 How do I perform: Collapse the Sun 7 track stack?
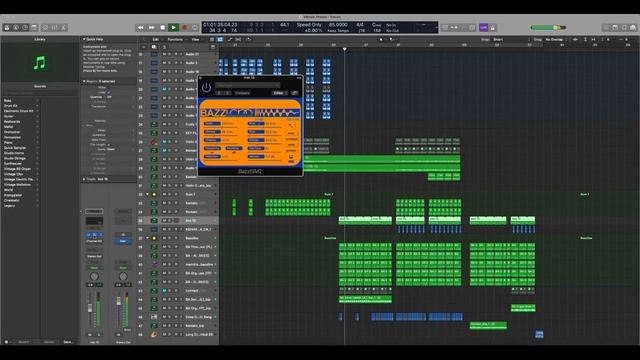[147, 194]
